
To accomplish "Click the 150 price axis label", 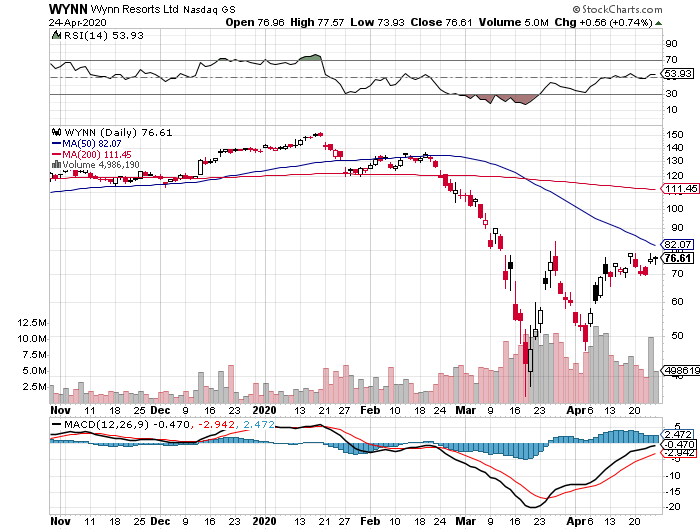I will 674,134.
